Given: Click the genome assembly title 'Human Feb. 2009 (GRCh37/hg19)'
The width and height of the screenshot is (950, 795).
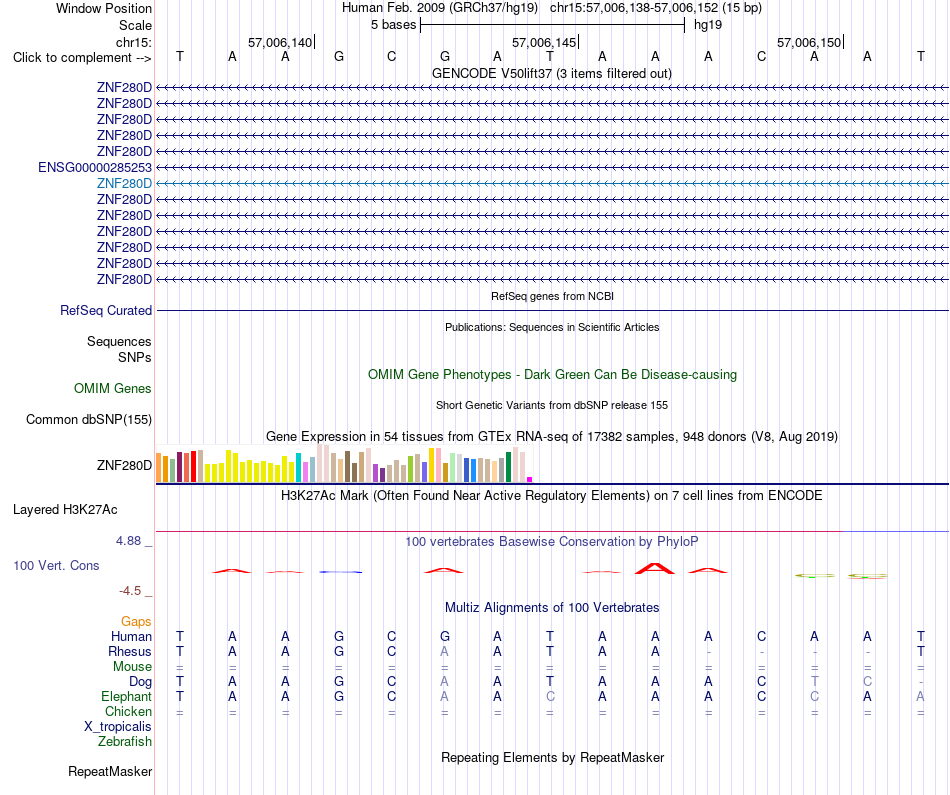Looking at the screenshot, I should [x=440, y=8].
